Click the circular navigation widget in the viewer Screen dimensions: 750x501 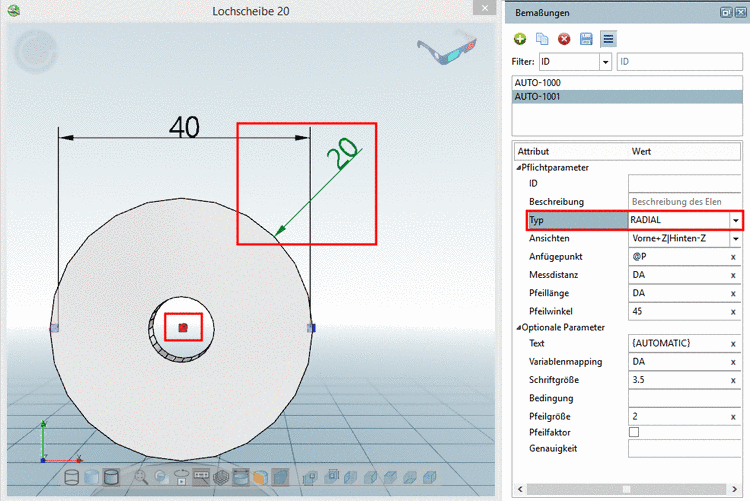36,51
